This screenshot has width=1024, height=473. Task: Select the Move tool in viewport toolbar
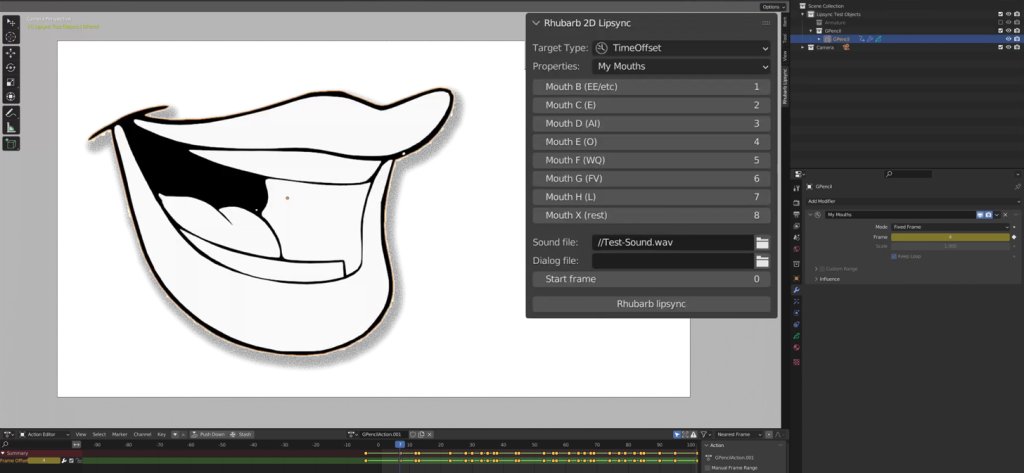pos(11,53)
